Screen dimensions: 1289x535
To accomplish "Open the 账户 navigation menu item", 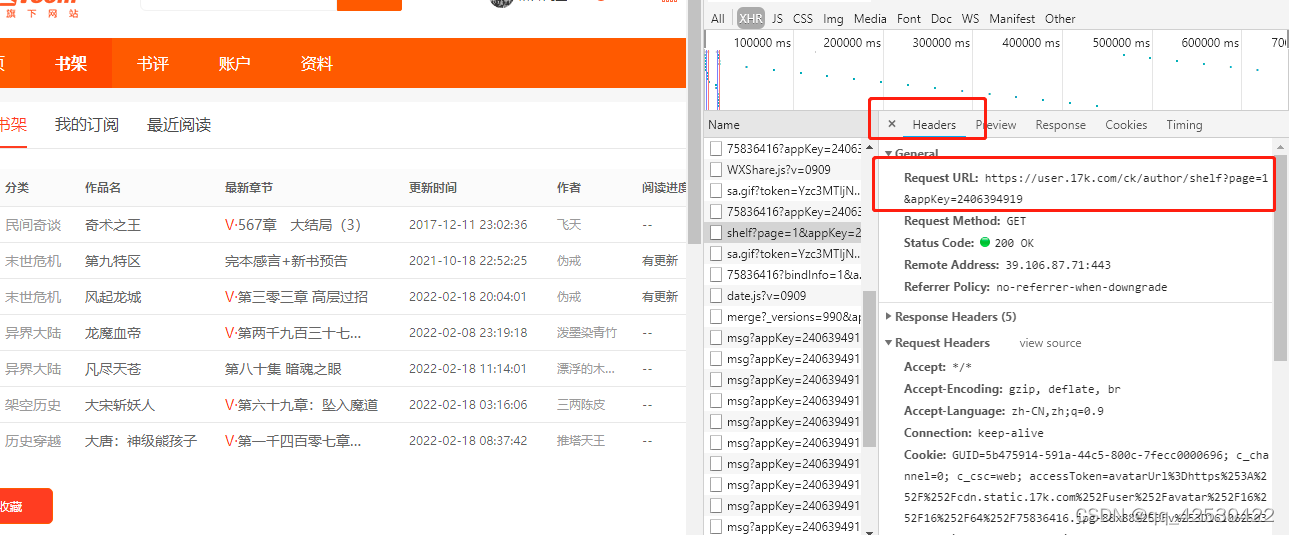I will point(234,63).
